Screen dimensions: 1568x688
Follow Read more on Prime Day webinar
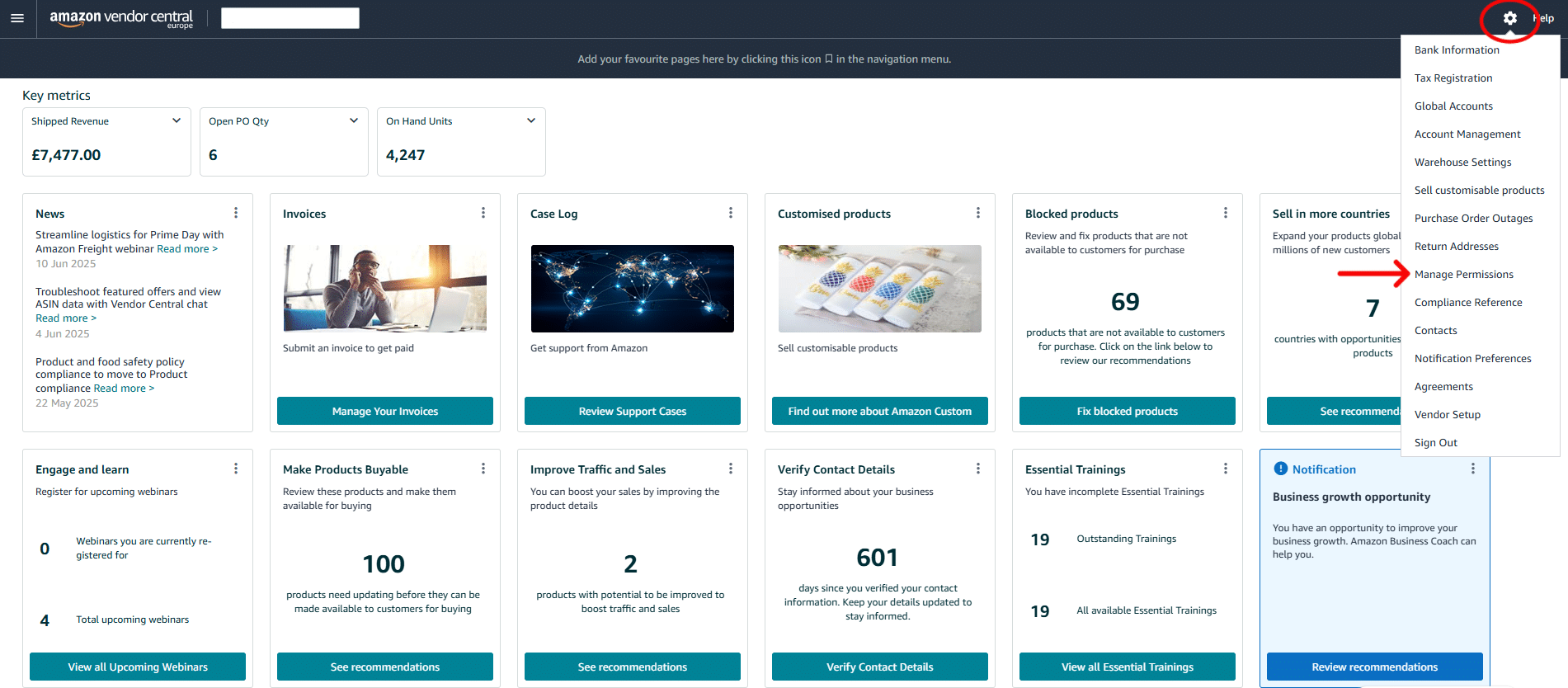[x=187, y=249]
